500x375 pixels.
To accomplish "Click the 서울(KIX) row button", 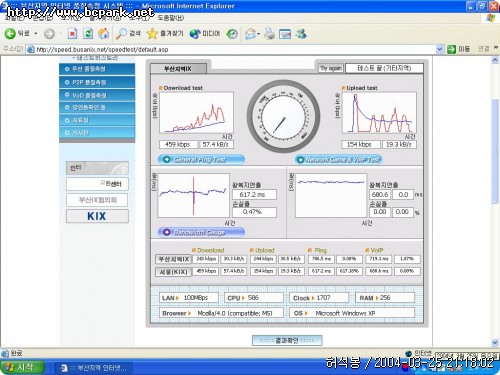I will pos(173,272).
